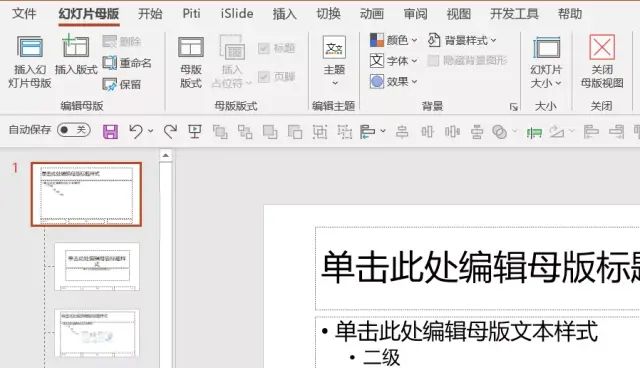
Task: Open the 背景 group dialog launcher
Action: point(513,107)
